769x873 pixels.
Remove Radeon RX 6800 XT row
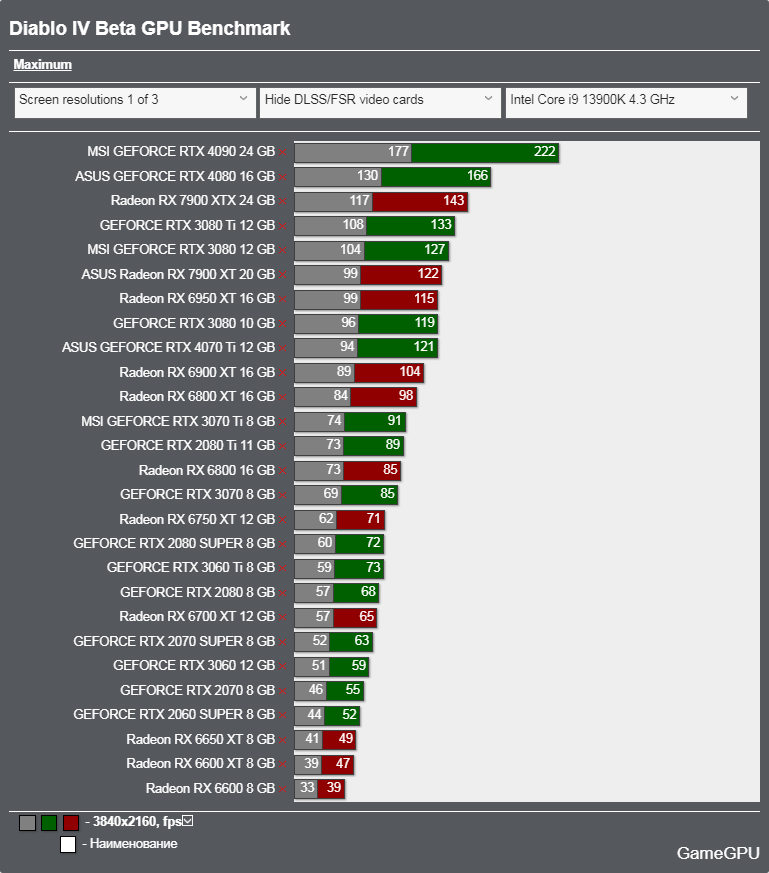283,398
